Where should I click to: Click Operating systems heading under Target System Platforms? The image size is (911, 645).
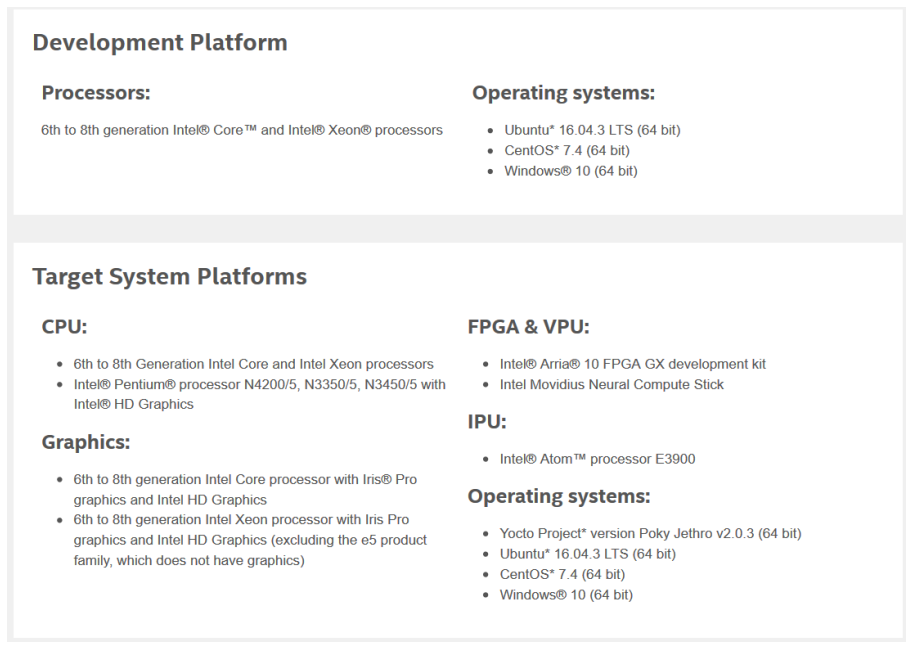tap(559, 496)
